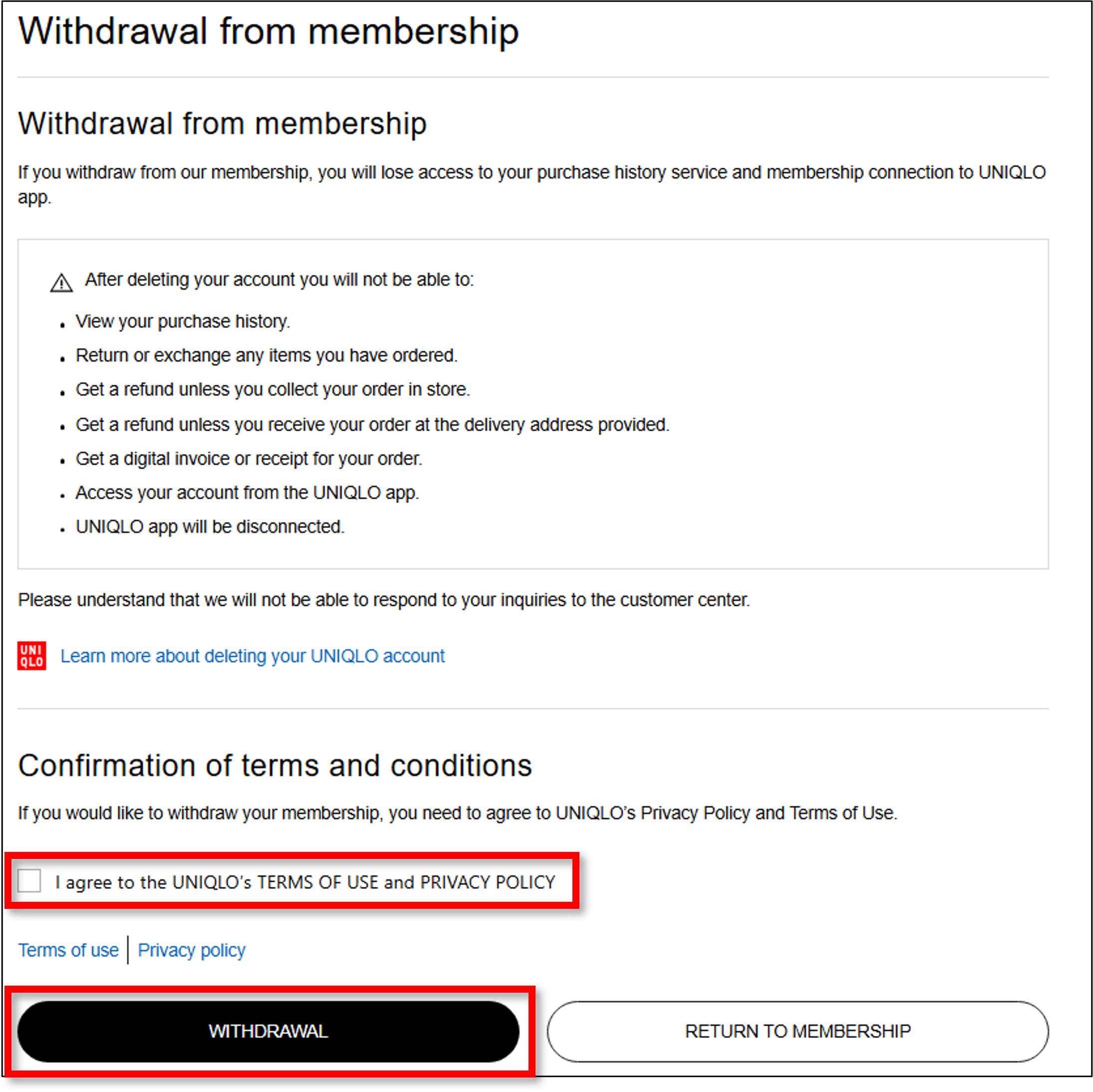Open the Privacy policy link
The width and height of the screenshot is (1093, 1092).
tap(191, 950)
